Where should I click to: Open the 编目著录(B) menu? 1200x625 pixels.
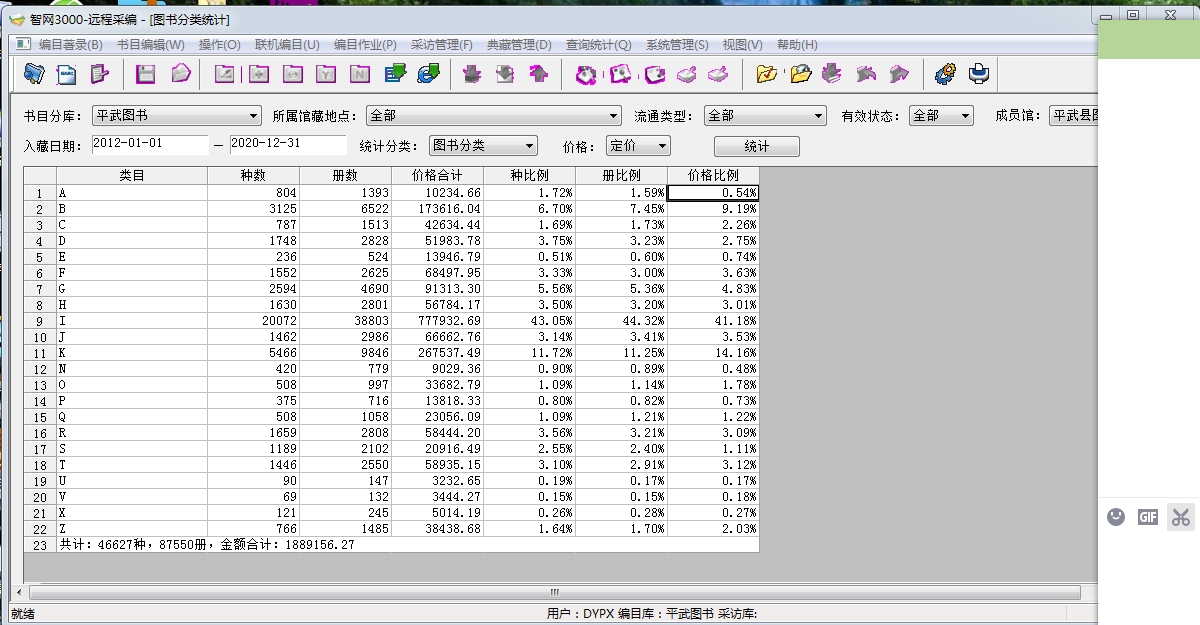pos(70,45)
